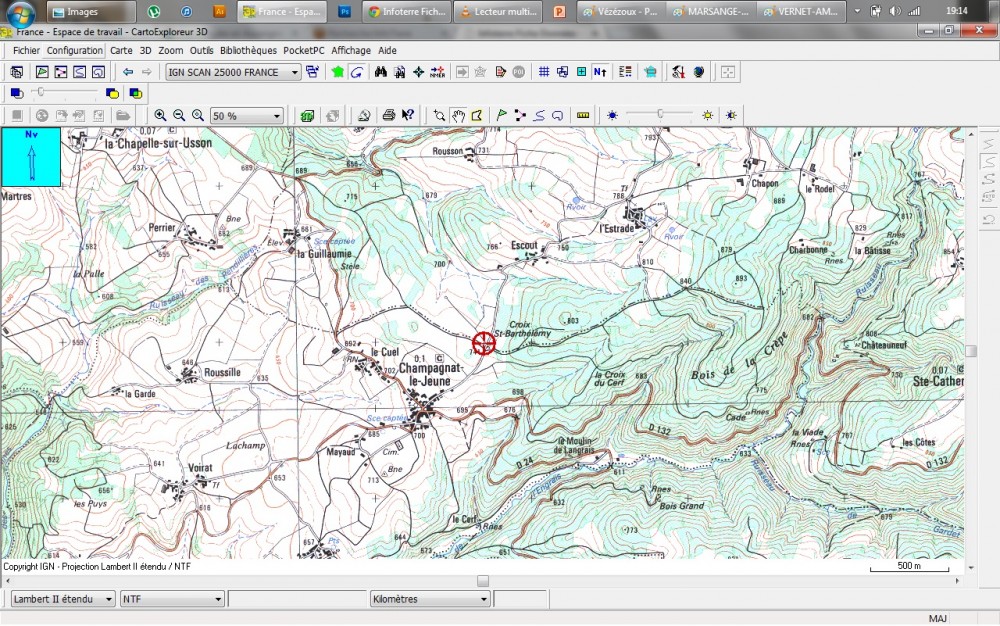Viewport: 1000px width, 626px height.
Task: Click the zoom in magnifier icon
Action: click(160, 116)
